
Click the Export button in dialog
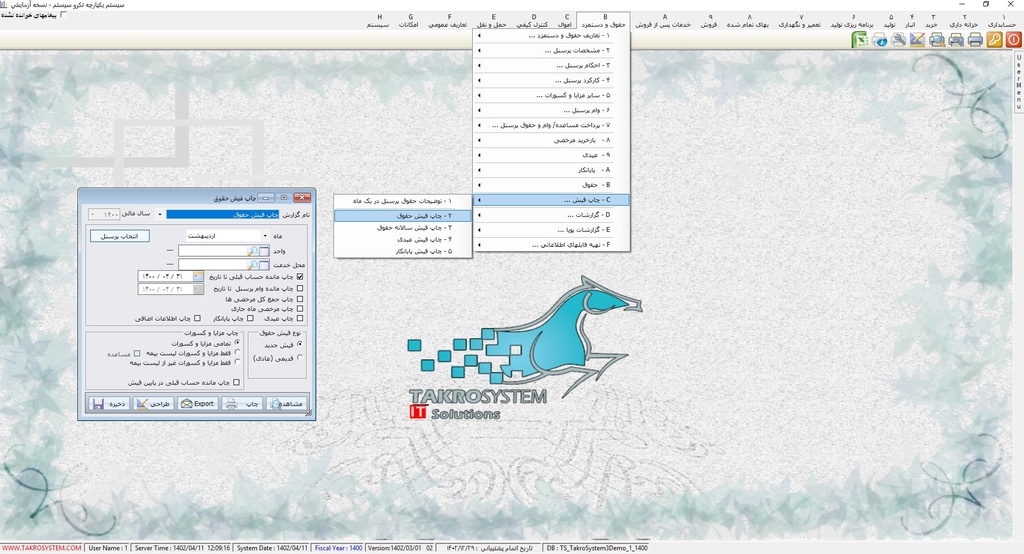(199, 404)
